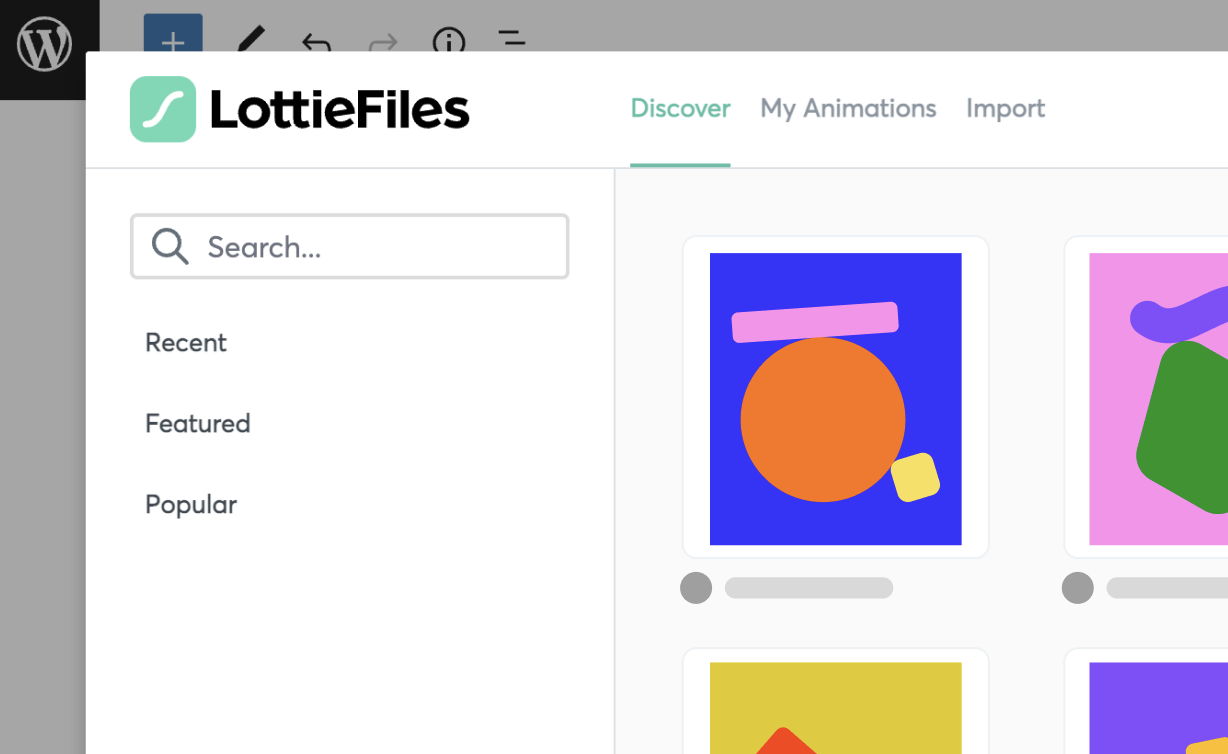Show Featured animations
This screenshot has width=1228, height=754.
pyautogui.click(x=198, y=423)
